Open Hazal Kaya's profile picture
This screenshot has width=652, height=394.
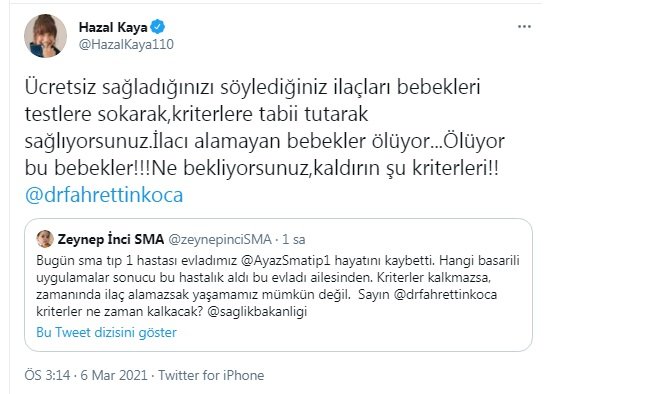(45, 35)
